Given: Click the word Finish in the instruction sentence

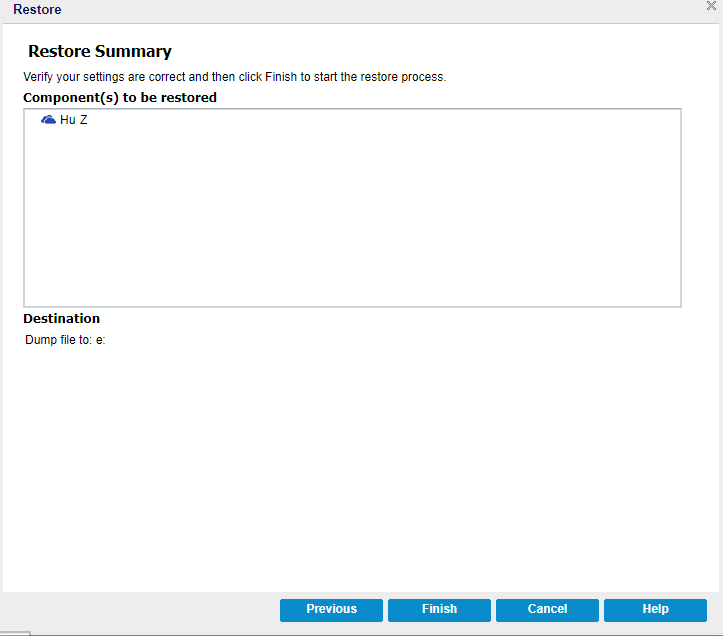Looking at the screenshot, I should coord(281,77).
